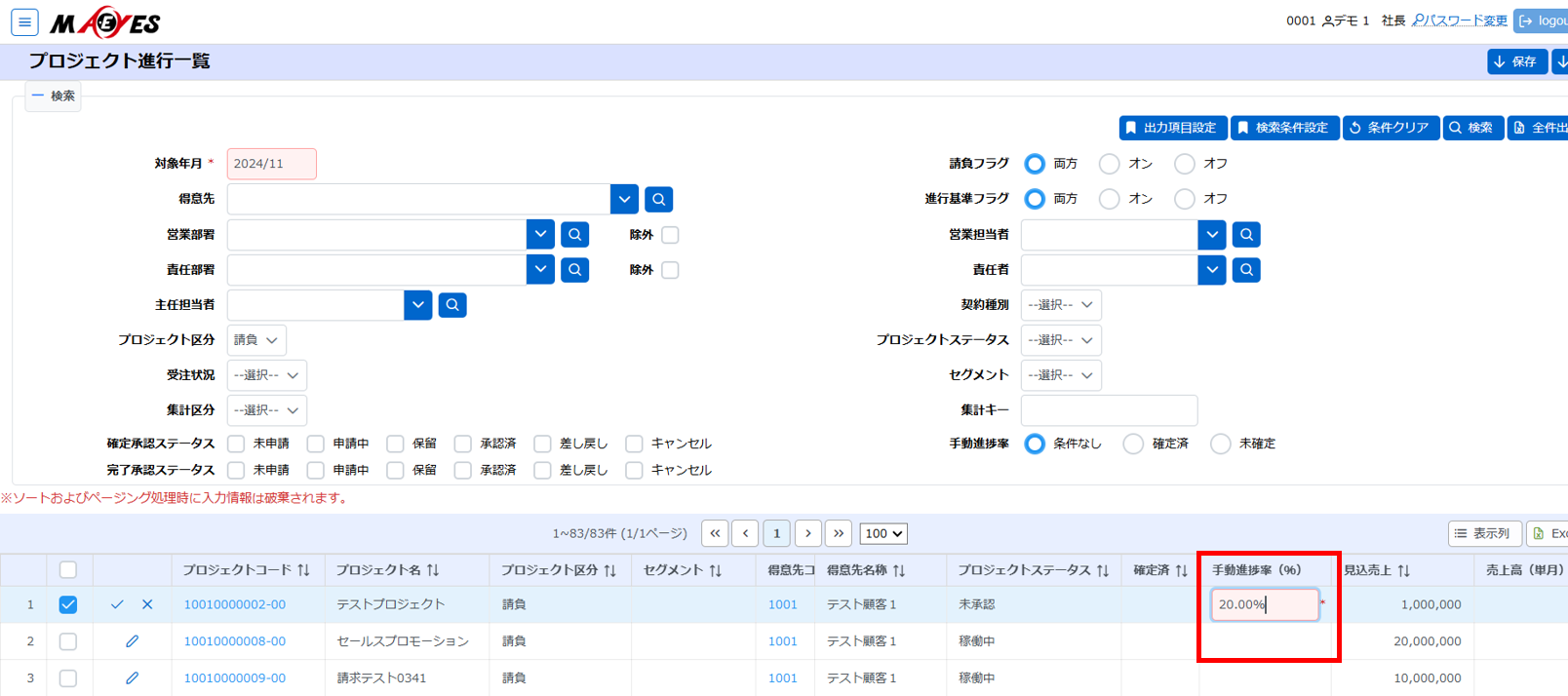Click the MAEYES logo
This screenshot has height=696, width=1568.
105,21
